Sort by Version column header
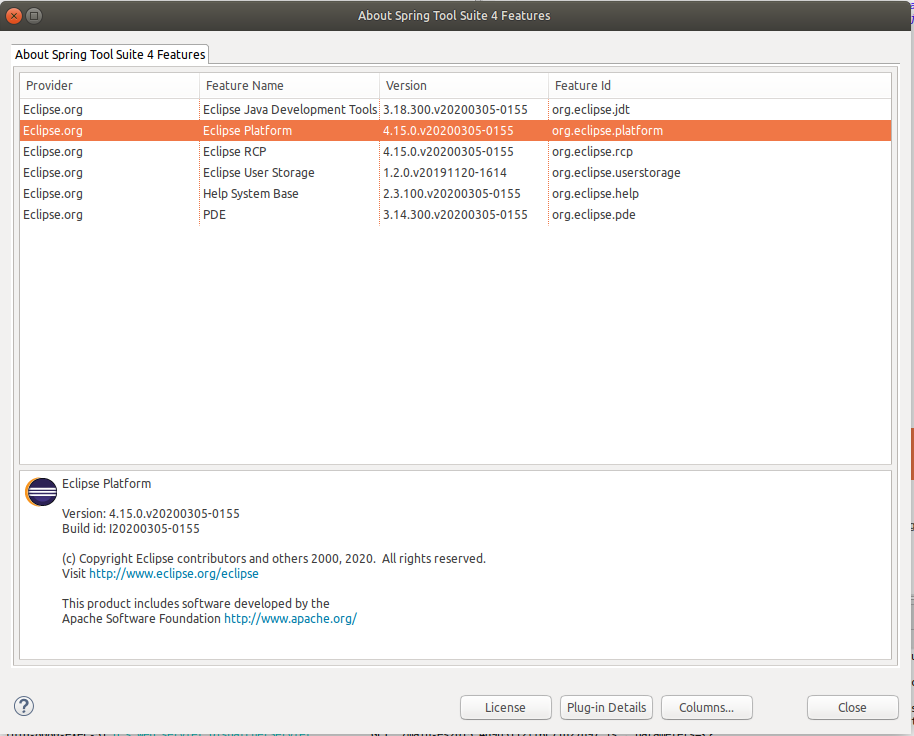914x736 pixels. point(464,86)
